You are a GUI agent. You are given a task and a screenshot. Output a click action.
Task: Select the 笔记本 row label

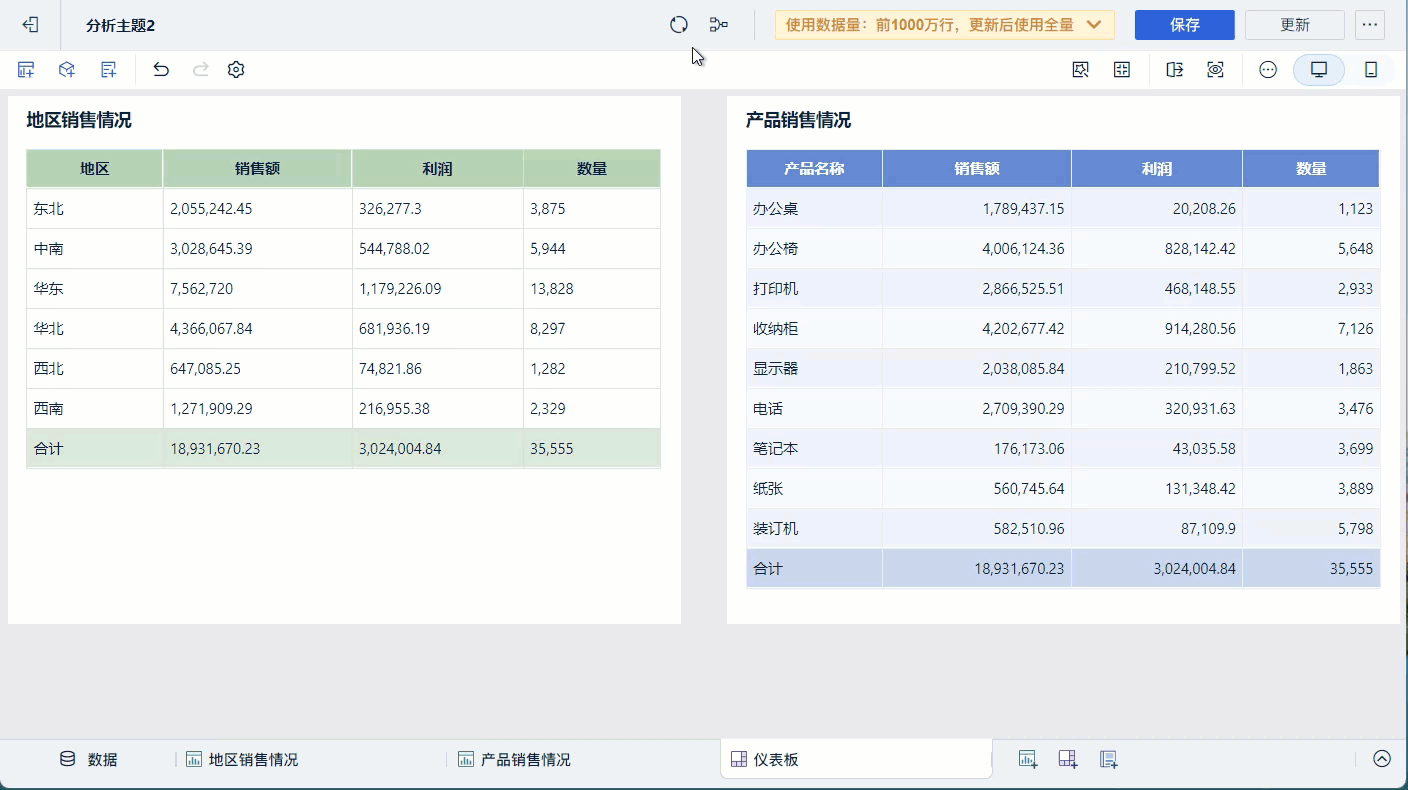point(776,449)
